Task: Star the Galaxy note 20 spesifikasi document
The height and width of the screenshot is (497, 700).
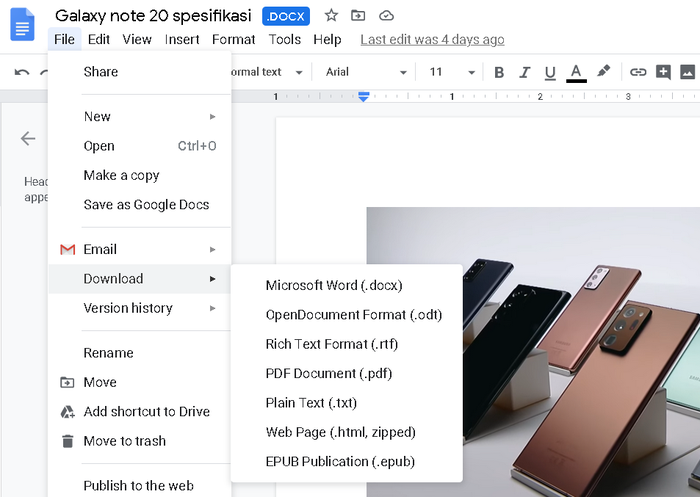Action: (x=331, y=16)
